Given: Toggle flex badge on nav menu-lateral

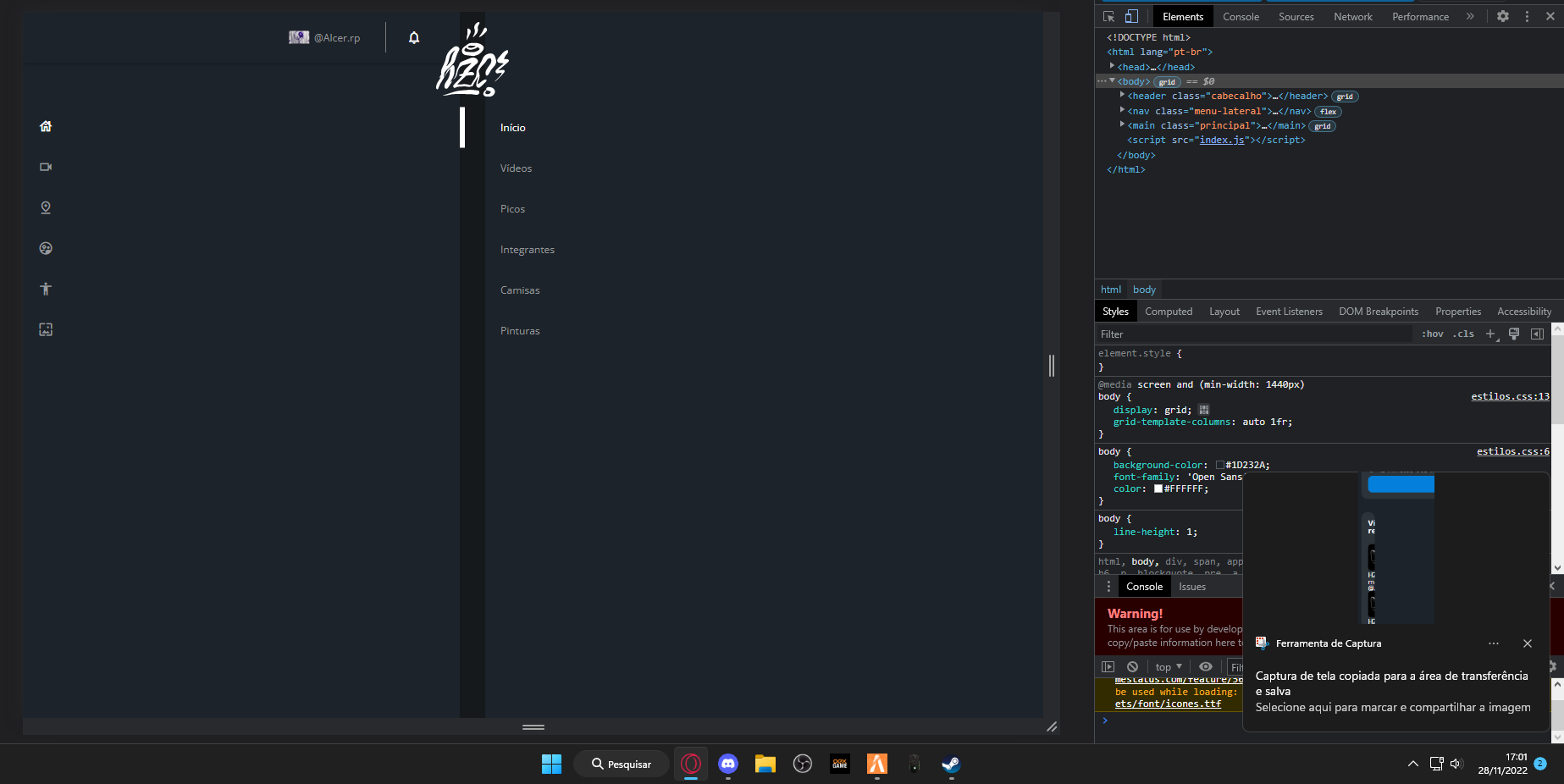Looking at the screenshot, I should pyautogui.click(x=1328, y=112).
